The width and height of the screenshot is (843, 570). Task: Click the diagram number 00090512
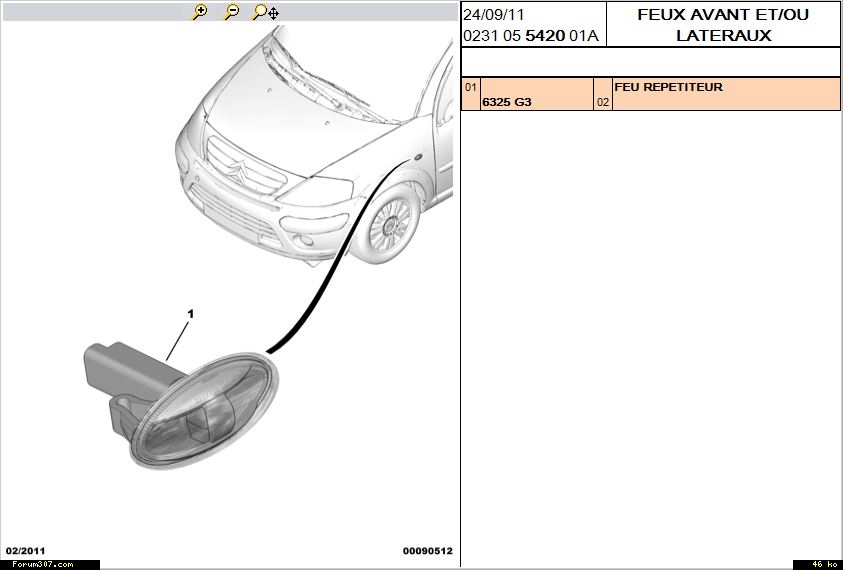[428, 550]
